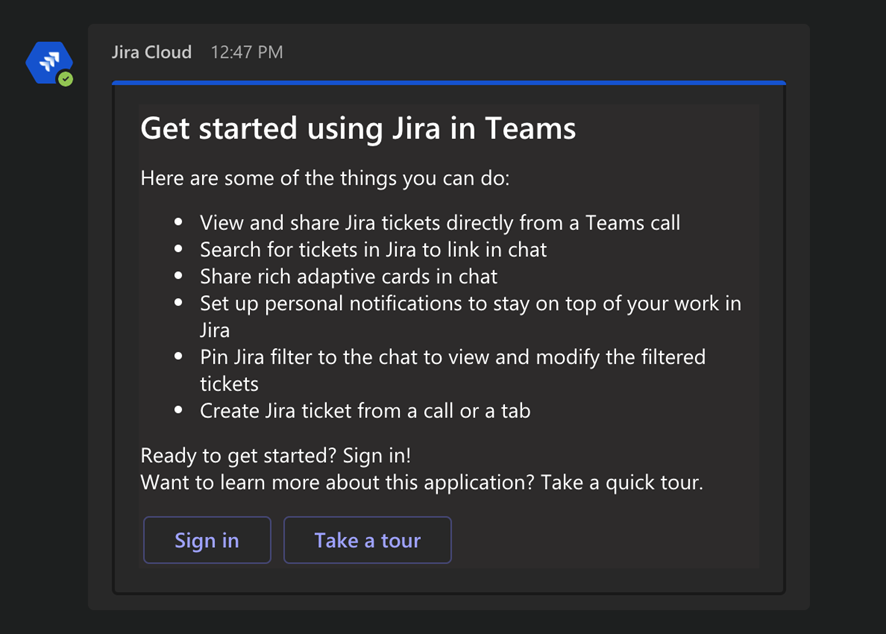
Task: Click the 12:47 PM message timestamp
Action: click(x=246, y=52)
